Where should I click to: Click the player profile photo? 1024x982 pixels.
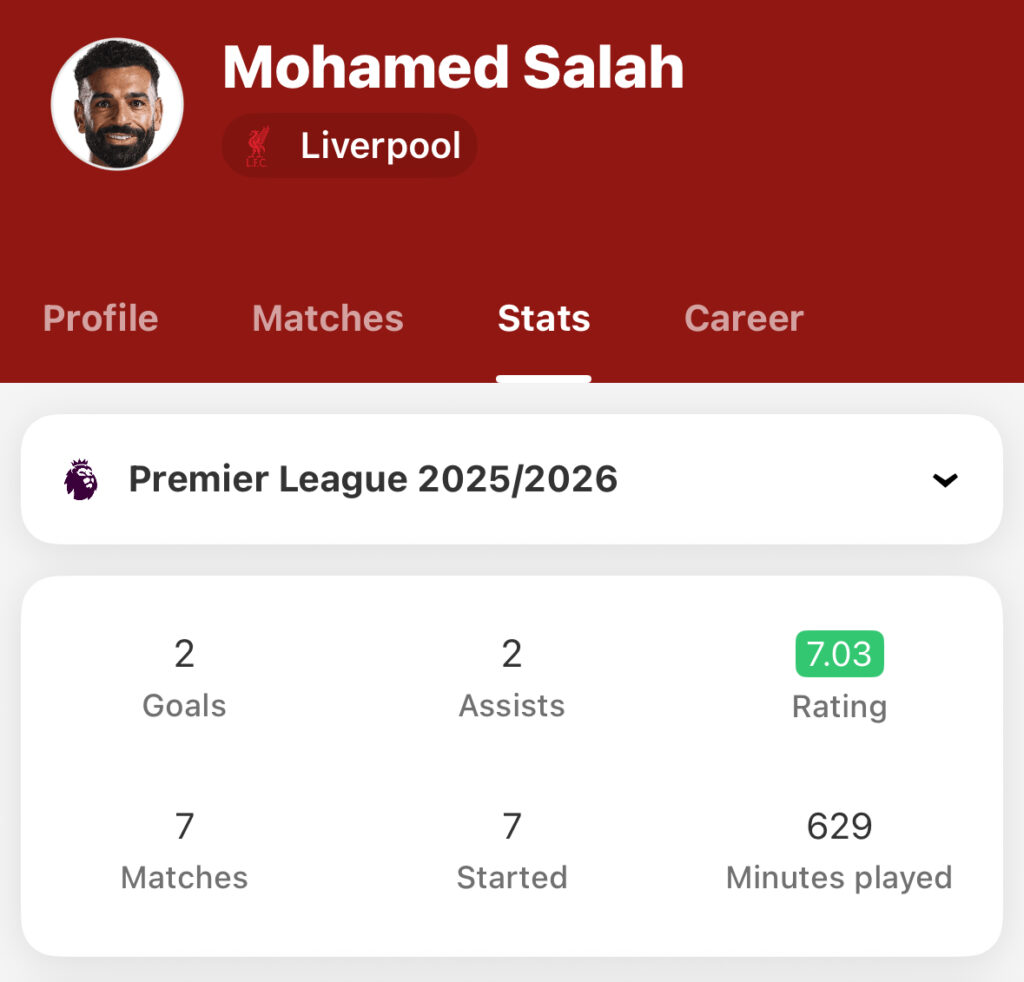[x=117, y=104]
